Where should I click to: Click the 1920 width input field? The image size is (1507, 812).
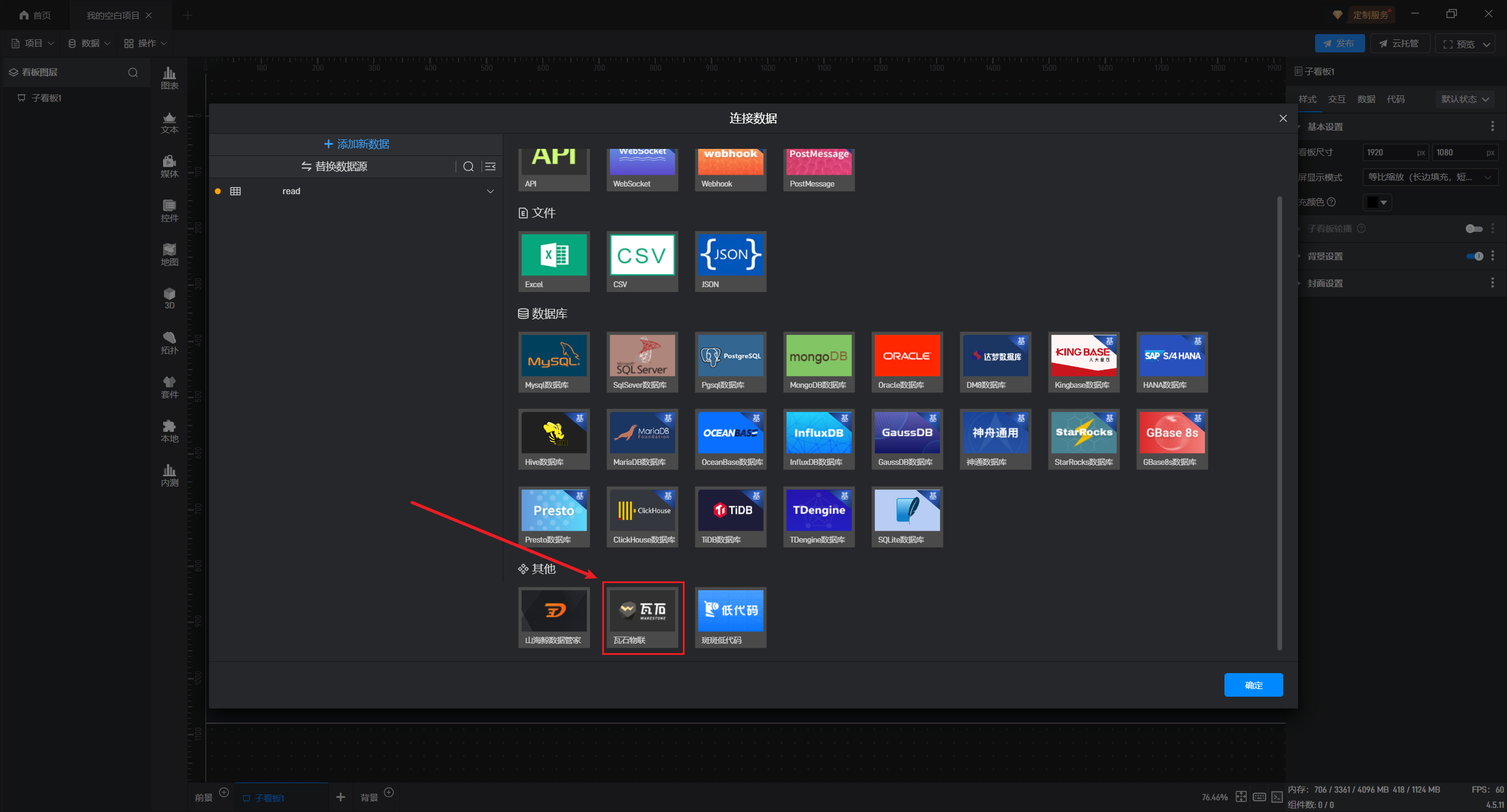click(1395, 152)
